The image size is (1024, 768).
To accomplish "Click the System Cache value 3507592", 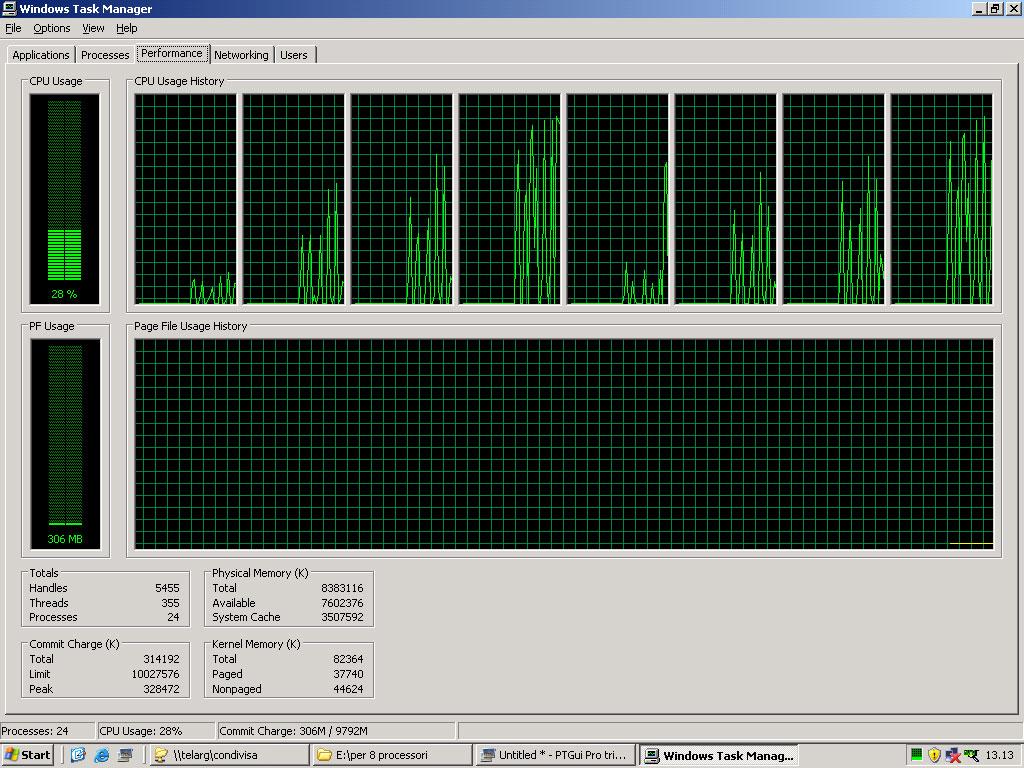I will point(342,617).
